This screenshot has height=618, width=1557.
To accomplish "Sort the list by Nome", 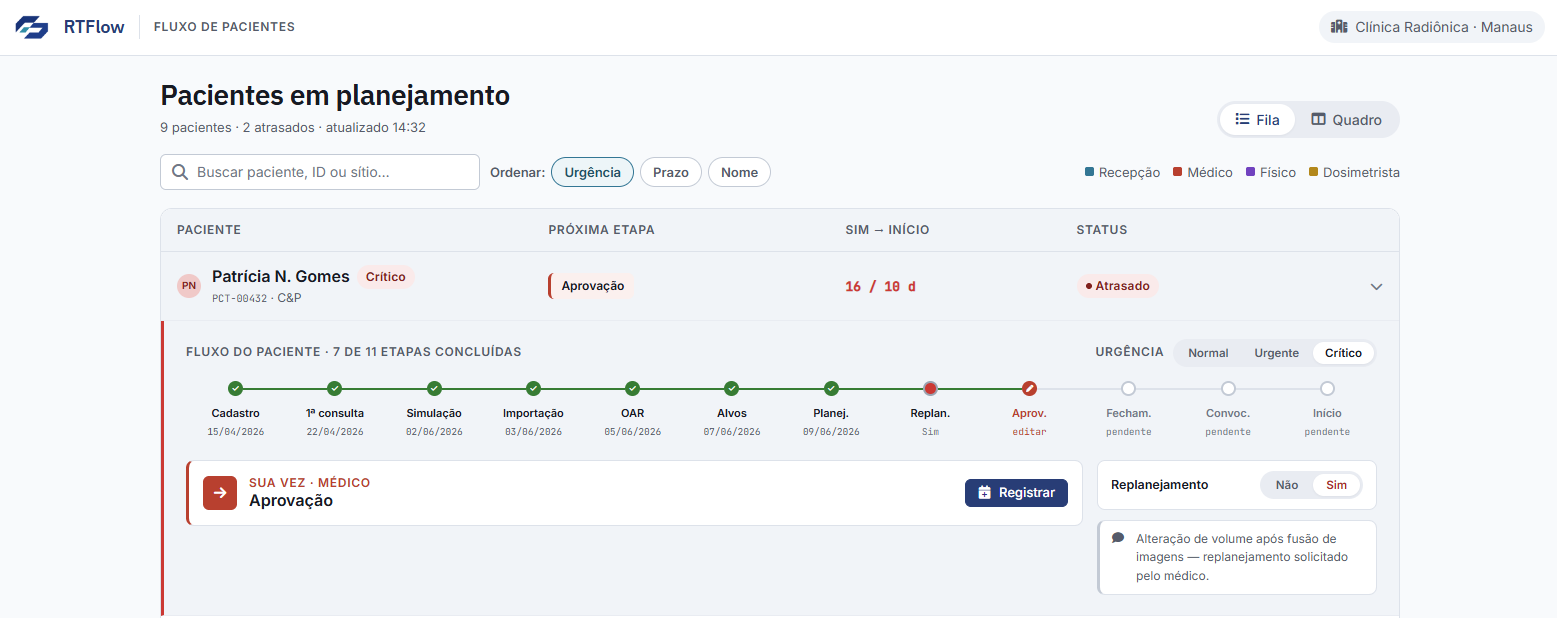I will [739, 172].
